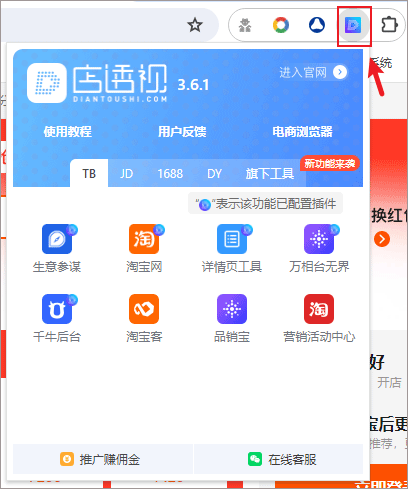Switch to the DY tab
Image resolution: width=408 pixels, height=489 pixels.
coord(214,174)
